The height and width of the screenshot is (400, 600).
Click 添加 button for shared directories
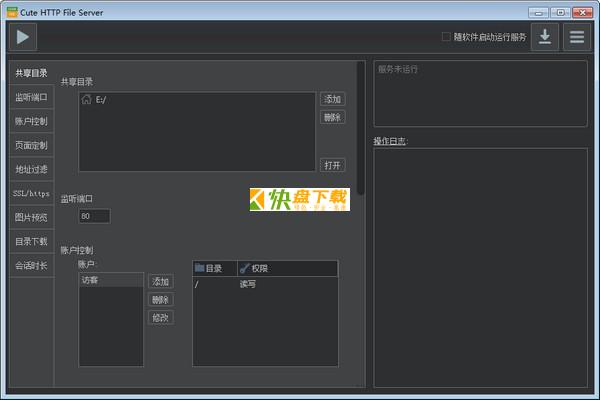tap(333, 99)
